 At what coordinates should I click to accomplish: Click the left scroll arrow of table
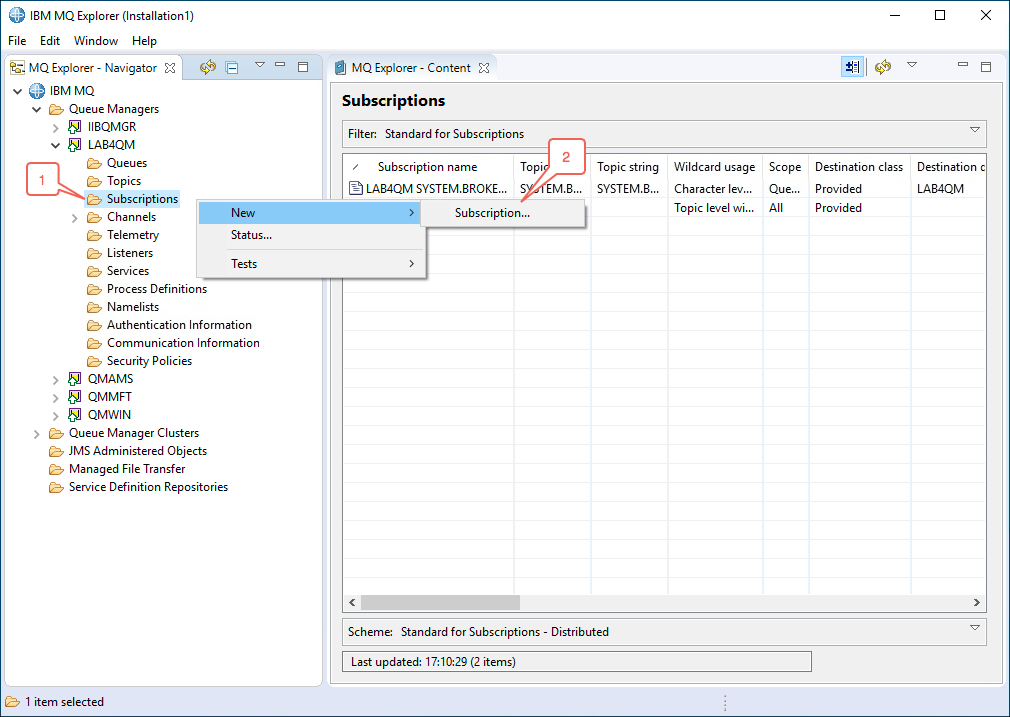(x=352, y=602)
